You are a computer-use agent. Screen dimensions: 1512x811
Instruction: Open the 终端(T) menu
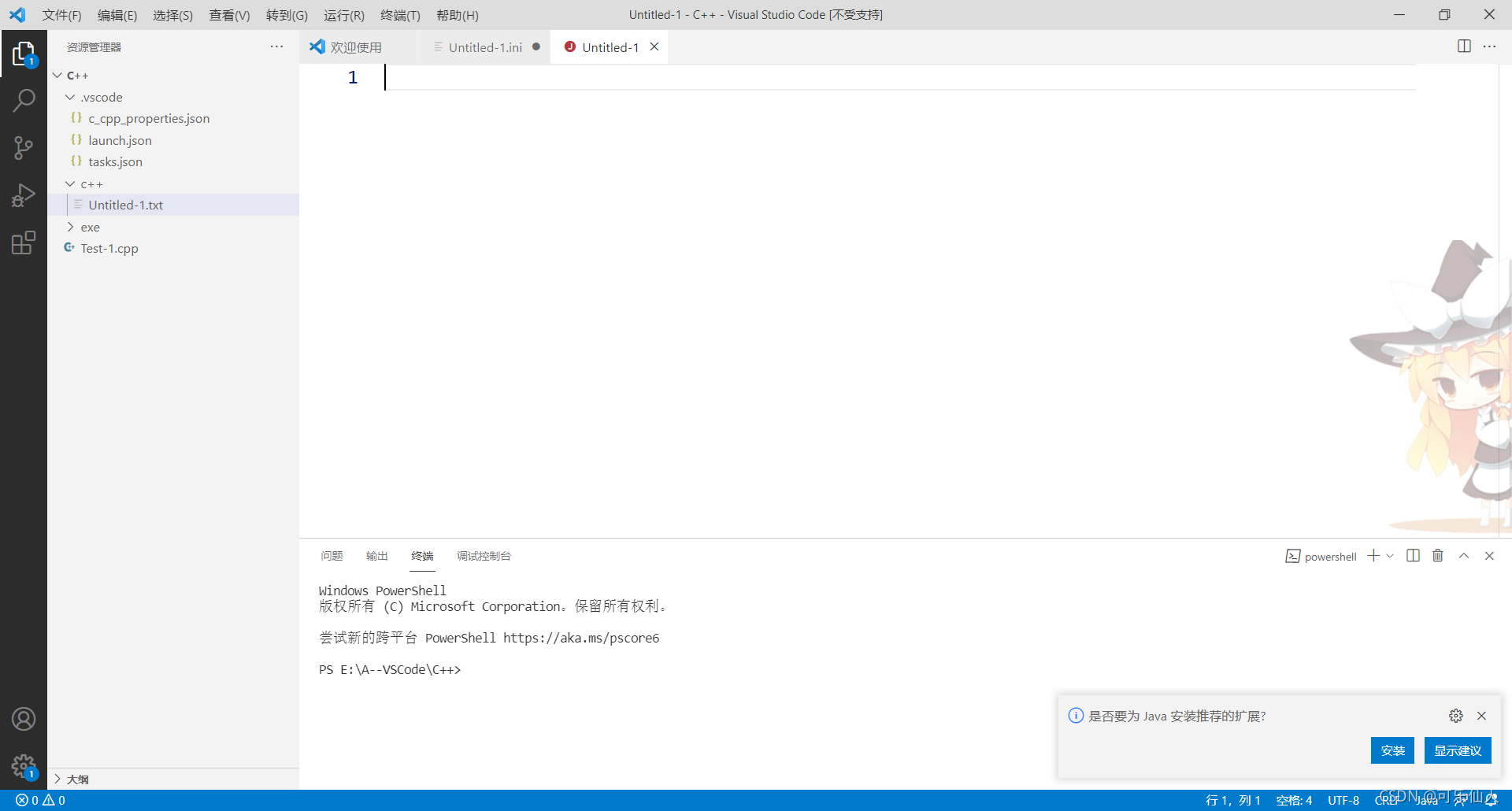pos(400,15)
